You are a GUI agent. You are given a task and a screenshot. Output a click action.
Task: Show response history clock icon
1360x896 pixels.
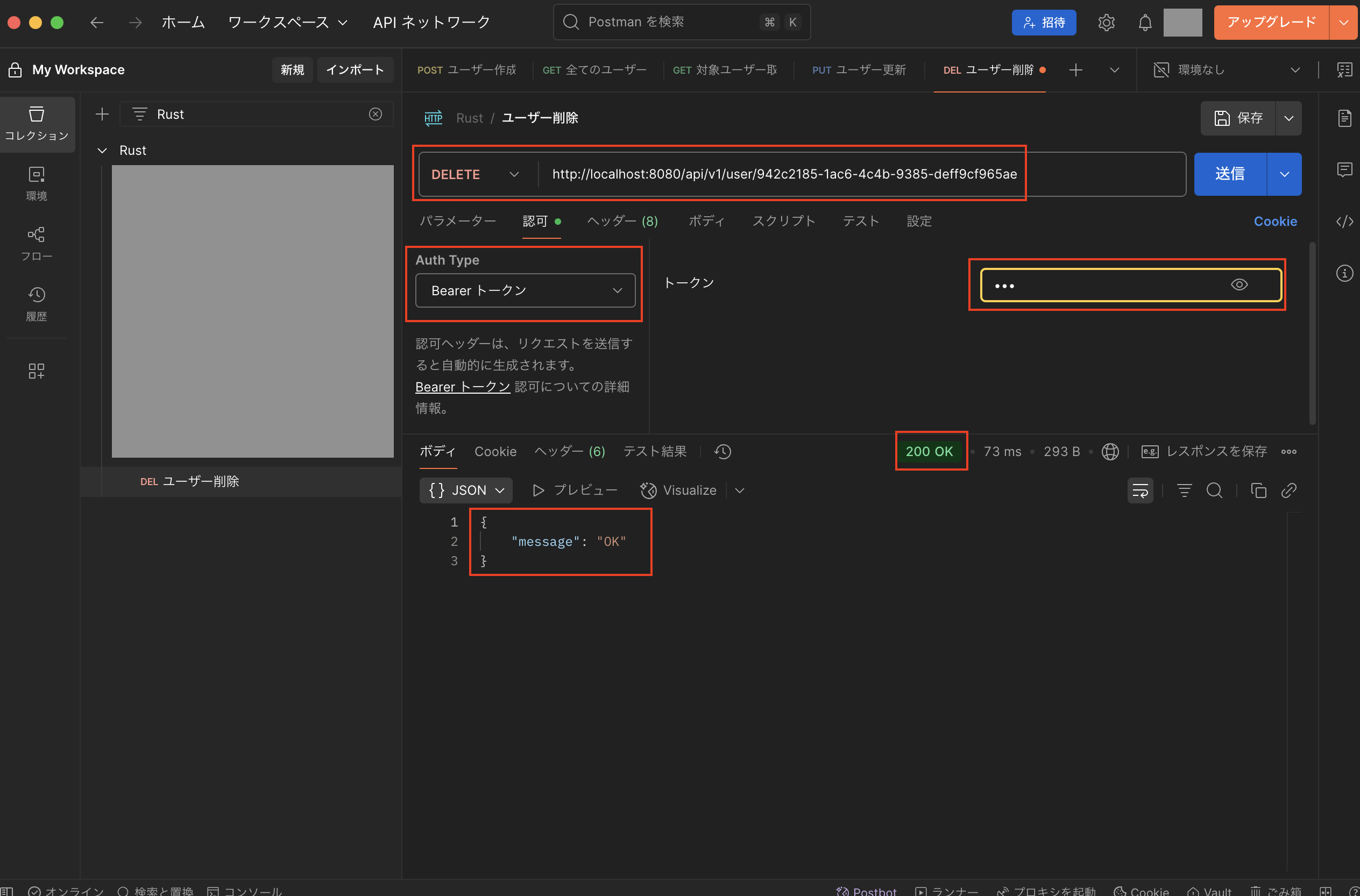point(723,451)
